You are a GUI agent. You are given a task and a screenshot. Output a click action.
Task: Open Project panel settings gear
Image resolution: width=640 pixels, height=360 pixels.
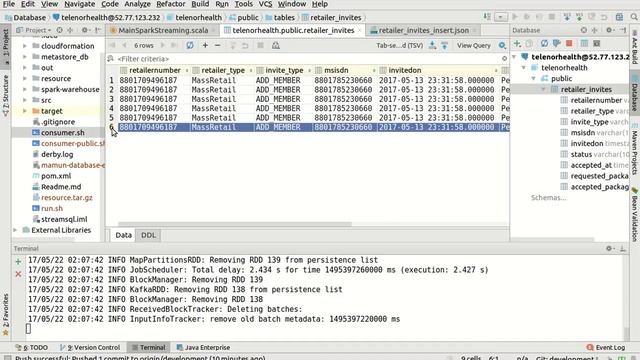pyautogui.click(x=85, y=30)
